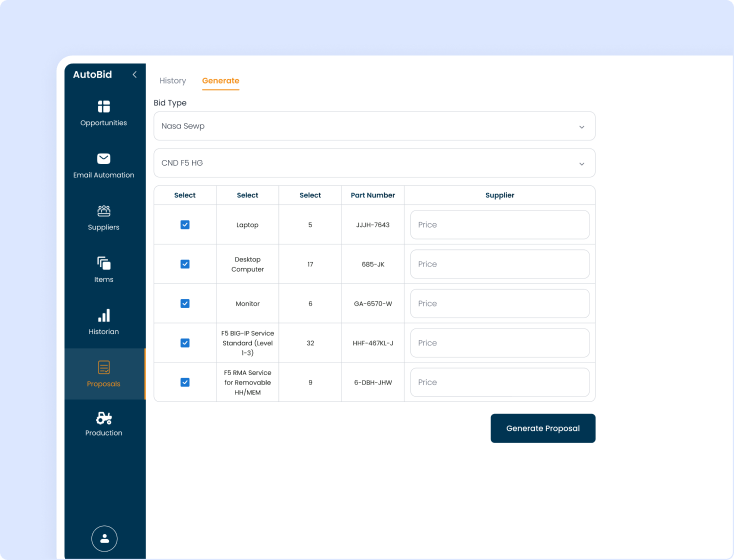Open the Opportunities sidebar icon

click(x=103, y=107)
